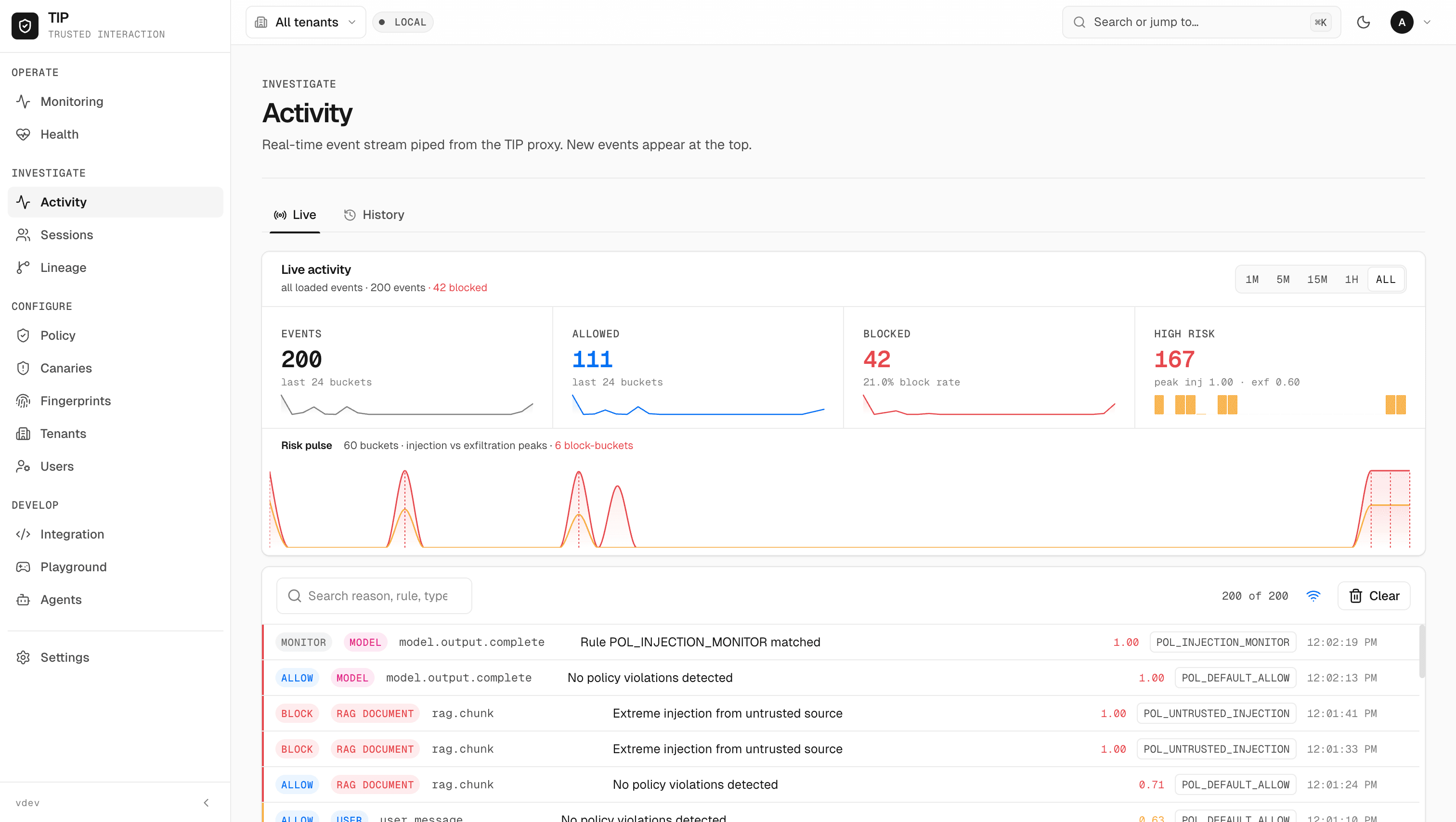
Task: Go to Sessions in sidebar
Action: [115, 235]
